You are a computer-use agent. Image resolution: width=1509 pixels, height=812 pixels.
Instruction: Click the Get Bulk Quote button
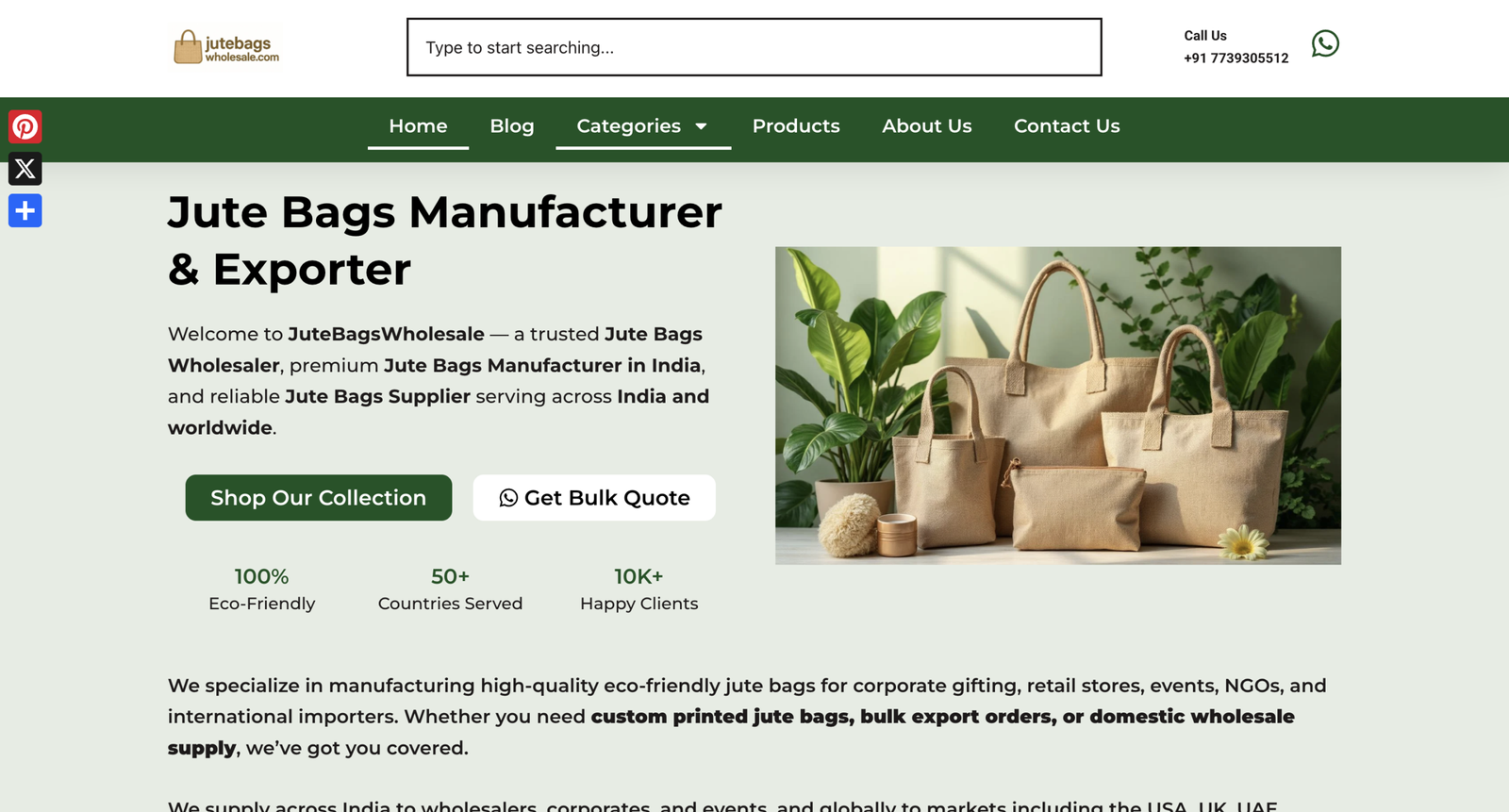point(594,498)
